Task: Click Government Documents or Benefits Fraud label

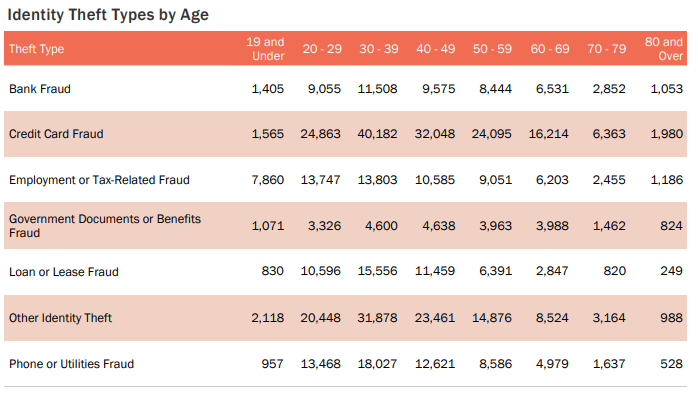Action: (105, 225)
